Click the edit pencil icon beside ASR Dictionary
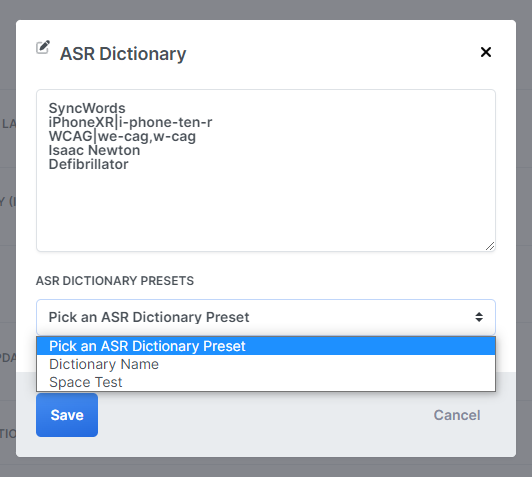The width and height of the screenshot is (532, 477). pos(43,47)
